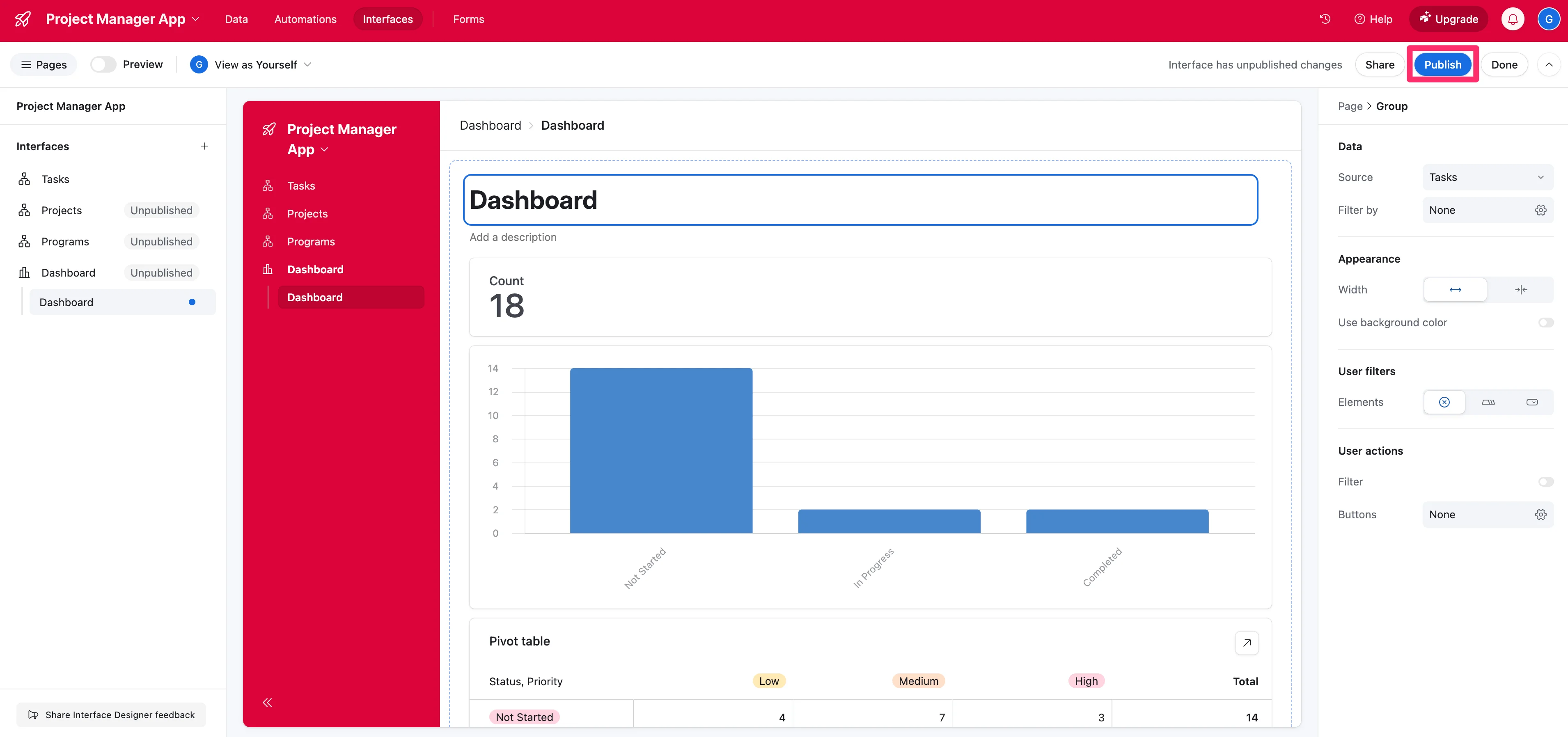Screen dimensions: 1568x737
Task: Switch to the Automations tab
Action: 305,19
